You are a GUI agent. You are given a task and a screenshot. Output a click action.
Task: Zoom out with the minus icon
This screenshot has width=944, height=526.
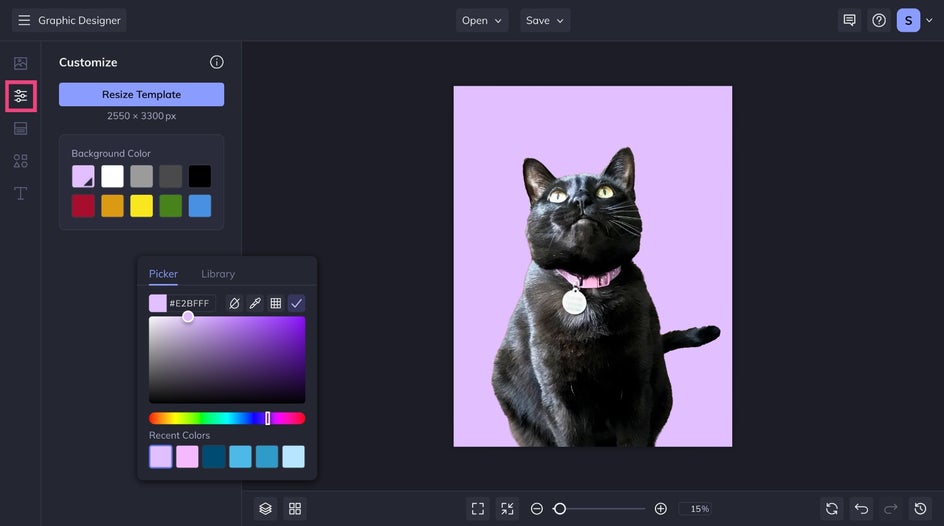[x=537, y=509]
